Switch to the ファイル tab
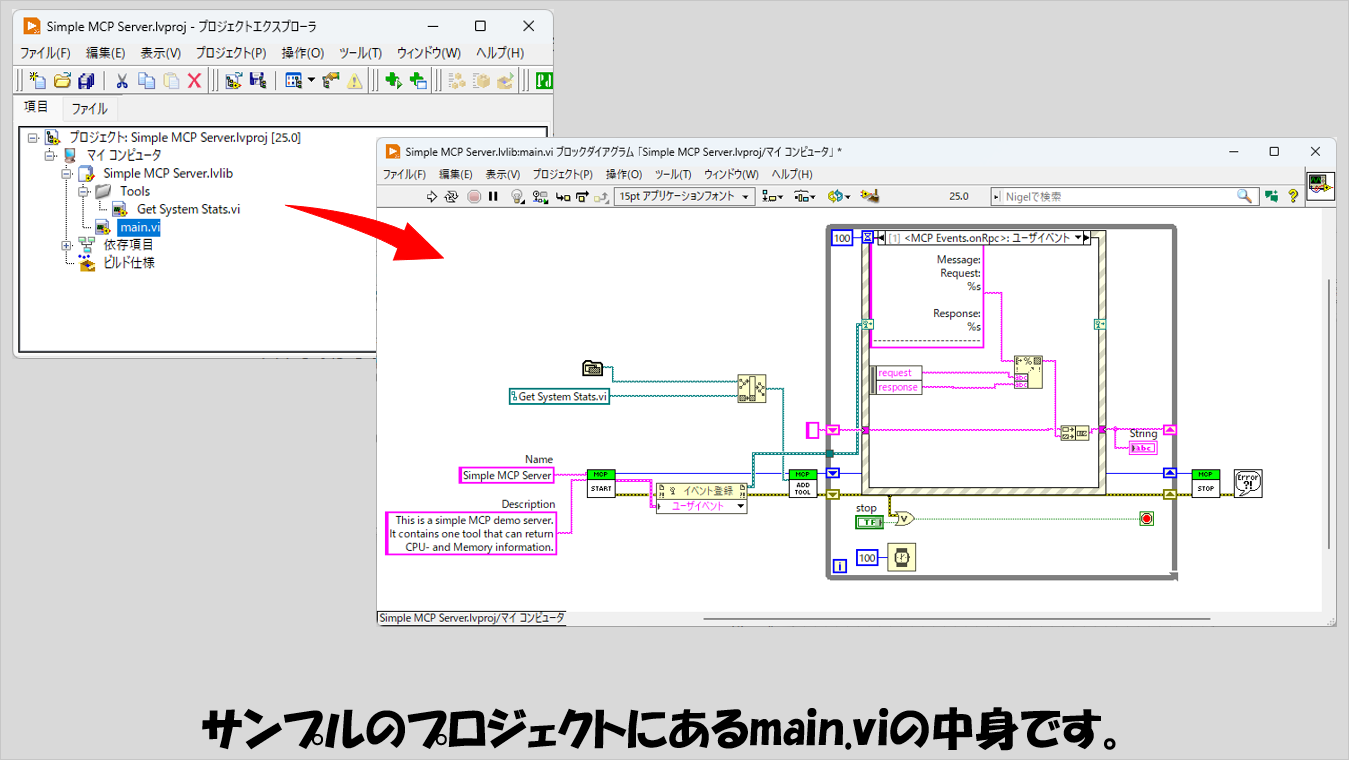Image resolution: width=1349 pixels, height=760 pixels. (x=89, y=108)
